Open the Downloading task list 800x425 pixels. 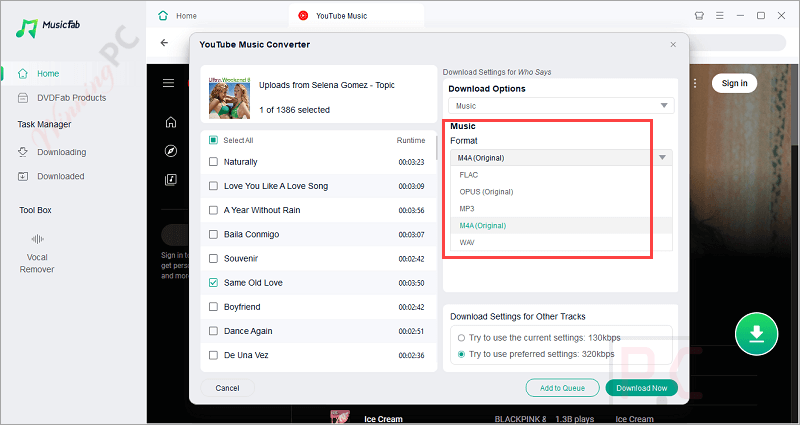(x=52, y=152)
